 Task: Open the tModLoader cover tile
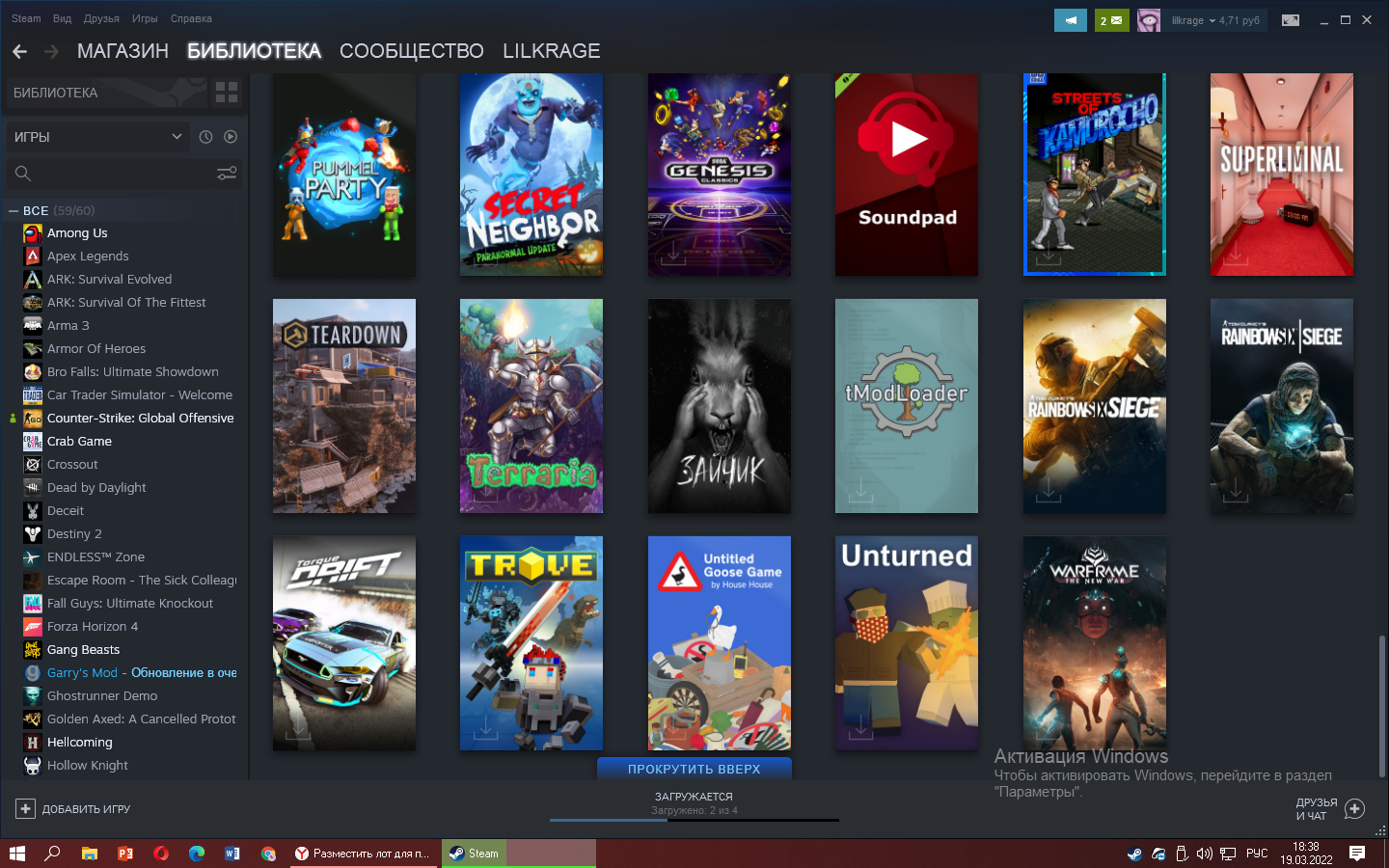click(x=907, y=406)
